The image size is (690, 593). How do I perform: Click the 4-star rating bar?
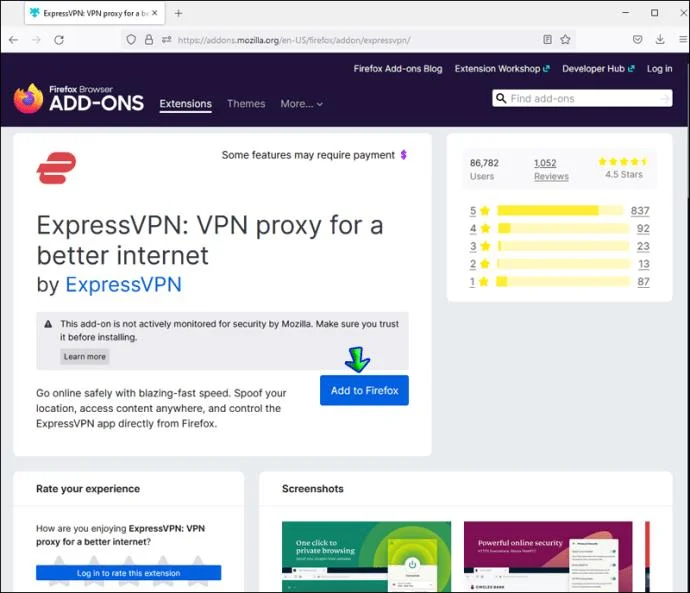tap(563, 228)
